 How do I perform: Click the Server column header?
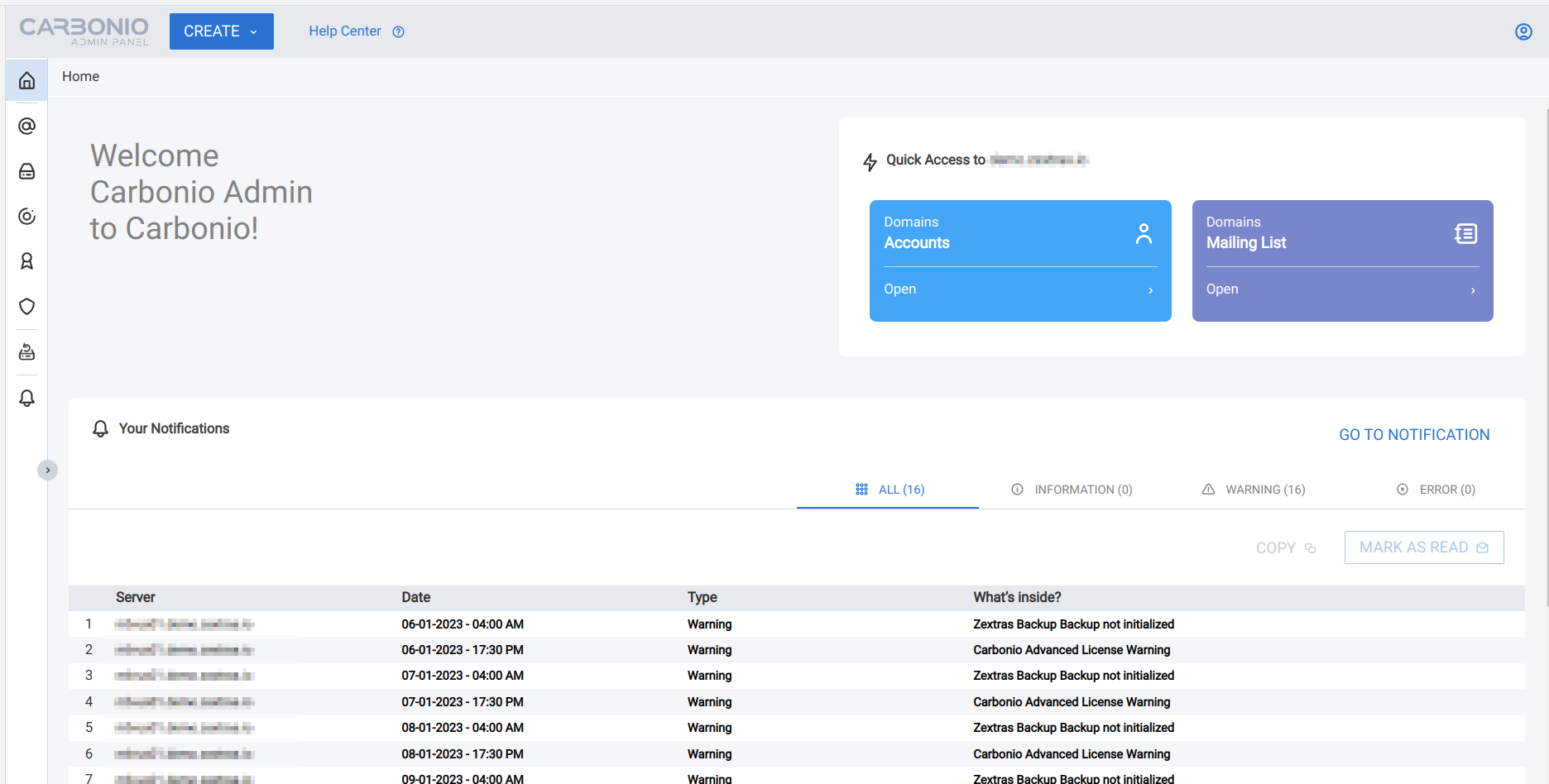pyautogui.click(x=136, y=597)
